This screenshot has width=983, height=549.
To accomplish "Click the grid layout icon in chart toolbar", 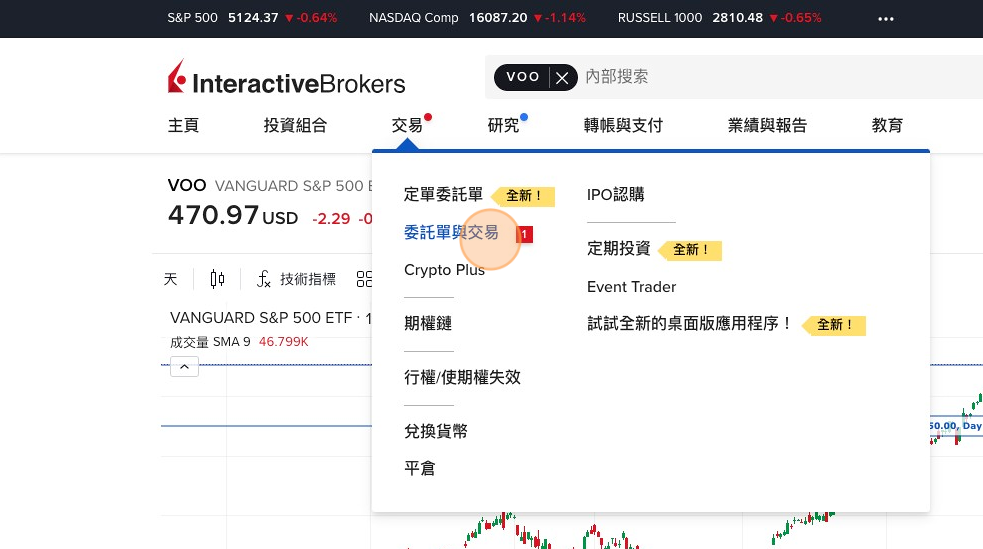I will [x=363, y=279].
